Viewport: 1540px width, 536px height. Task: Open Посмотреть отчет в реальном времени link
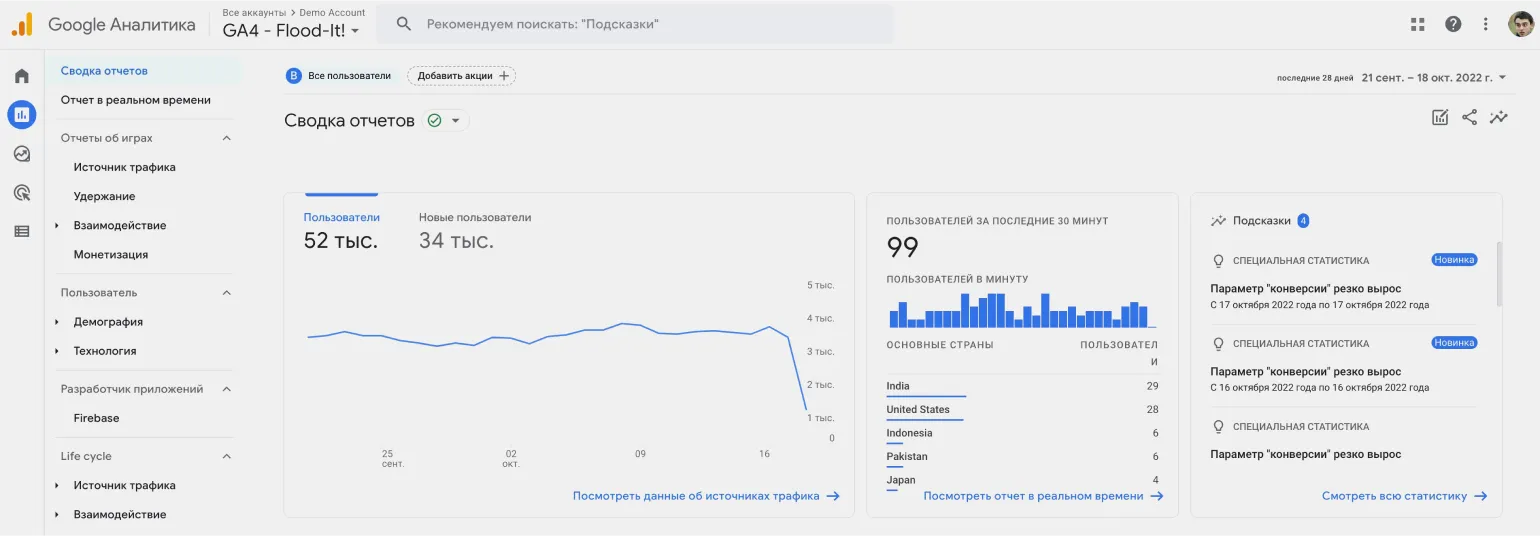point(1042,496)
